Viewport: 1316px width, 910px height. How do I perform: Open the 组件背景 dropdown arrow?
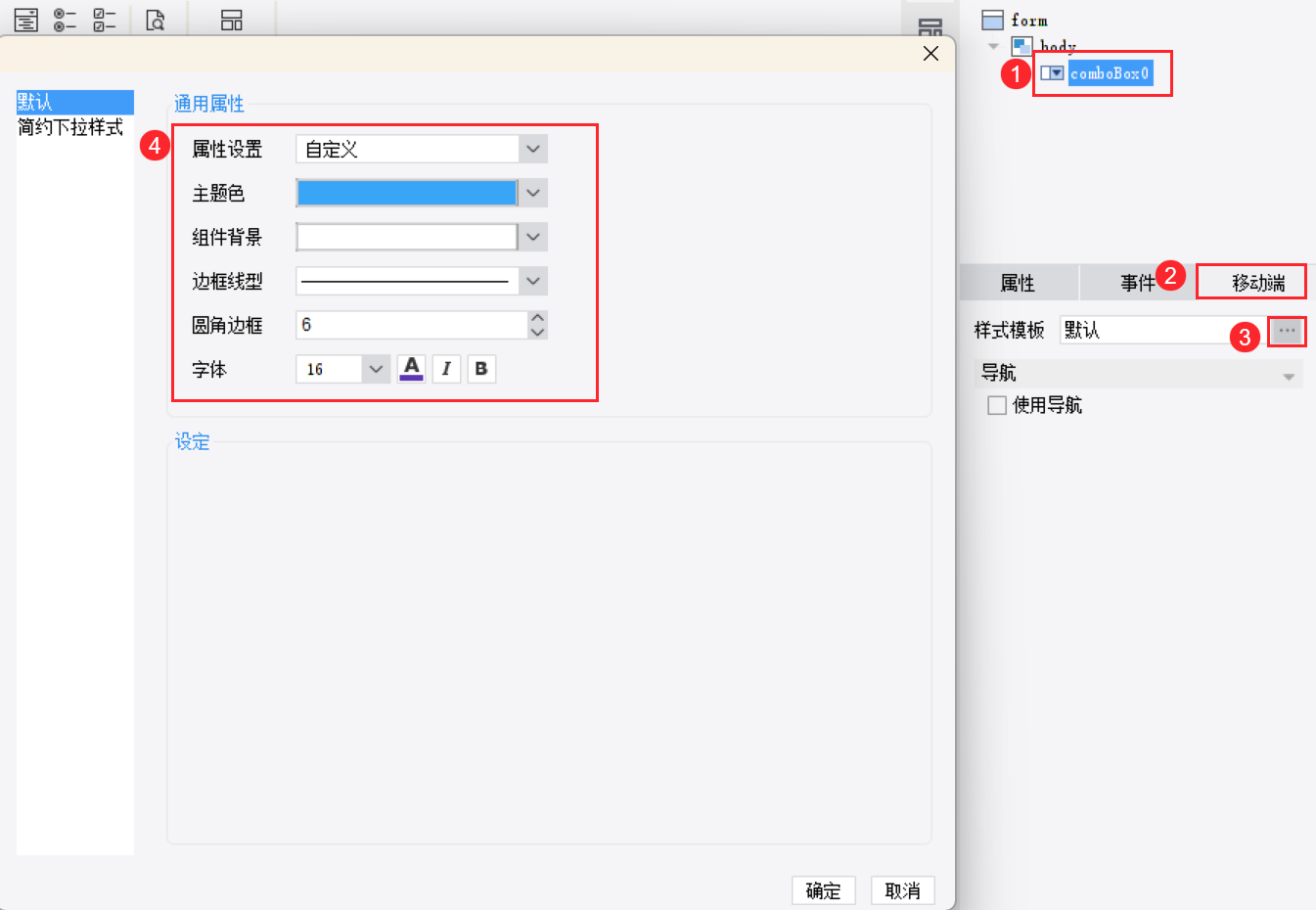[532, 237]
